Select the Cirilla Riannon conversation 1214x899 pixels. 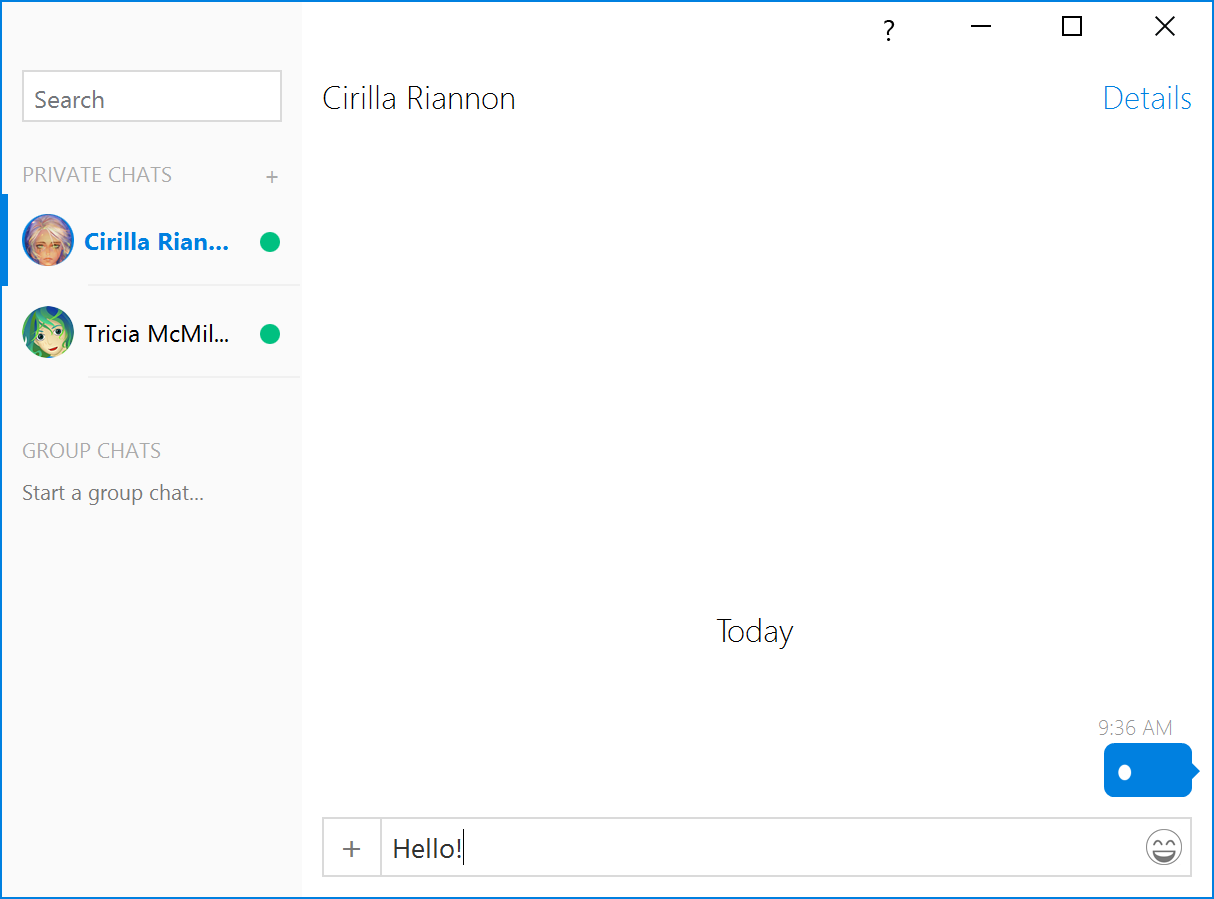pos(157,241)
